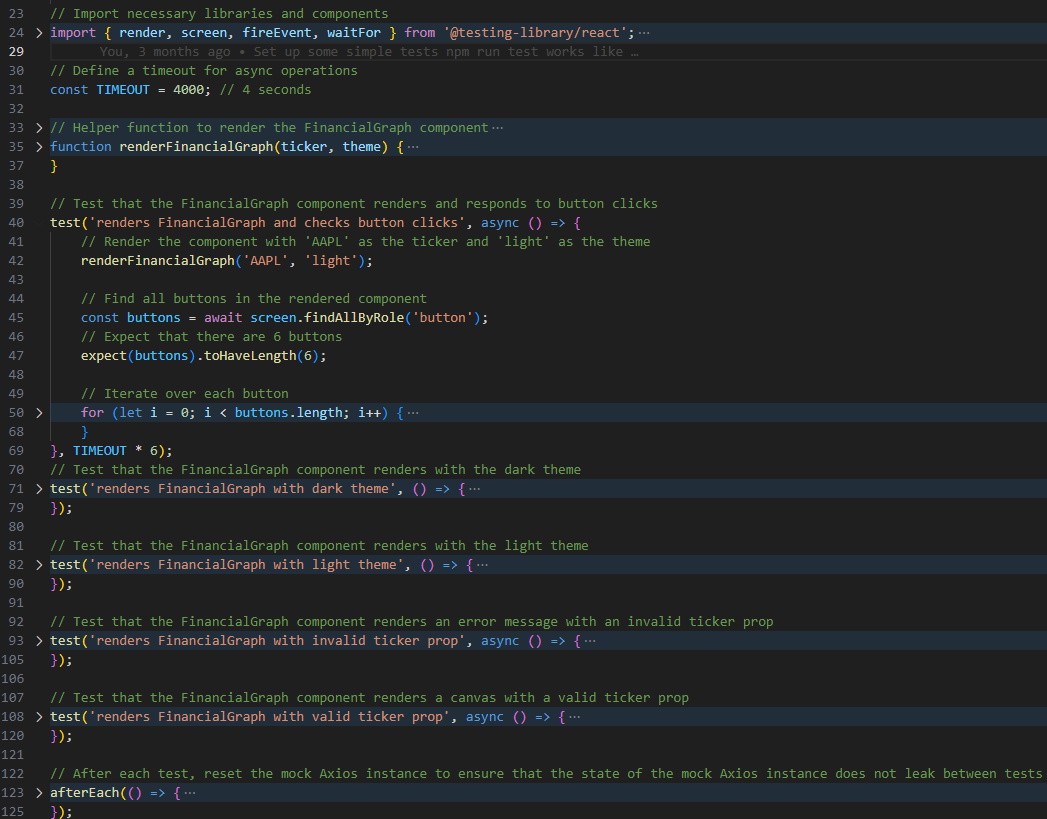Image resolution: width=1047 pixels, height=819 pixels.
Task: Select line number 120 in the gutter
Action: [13, 736]
